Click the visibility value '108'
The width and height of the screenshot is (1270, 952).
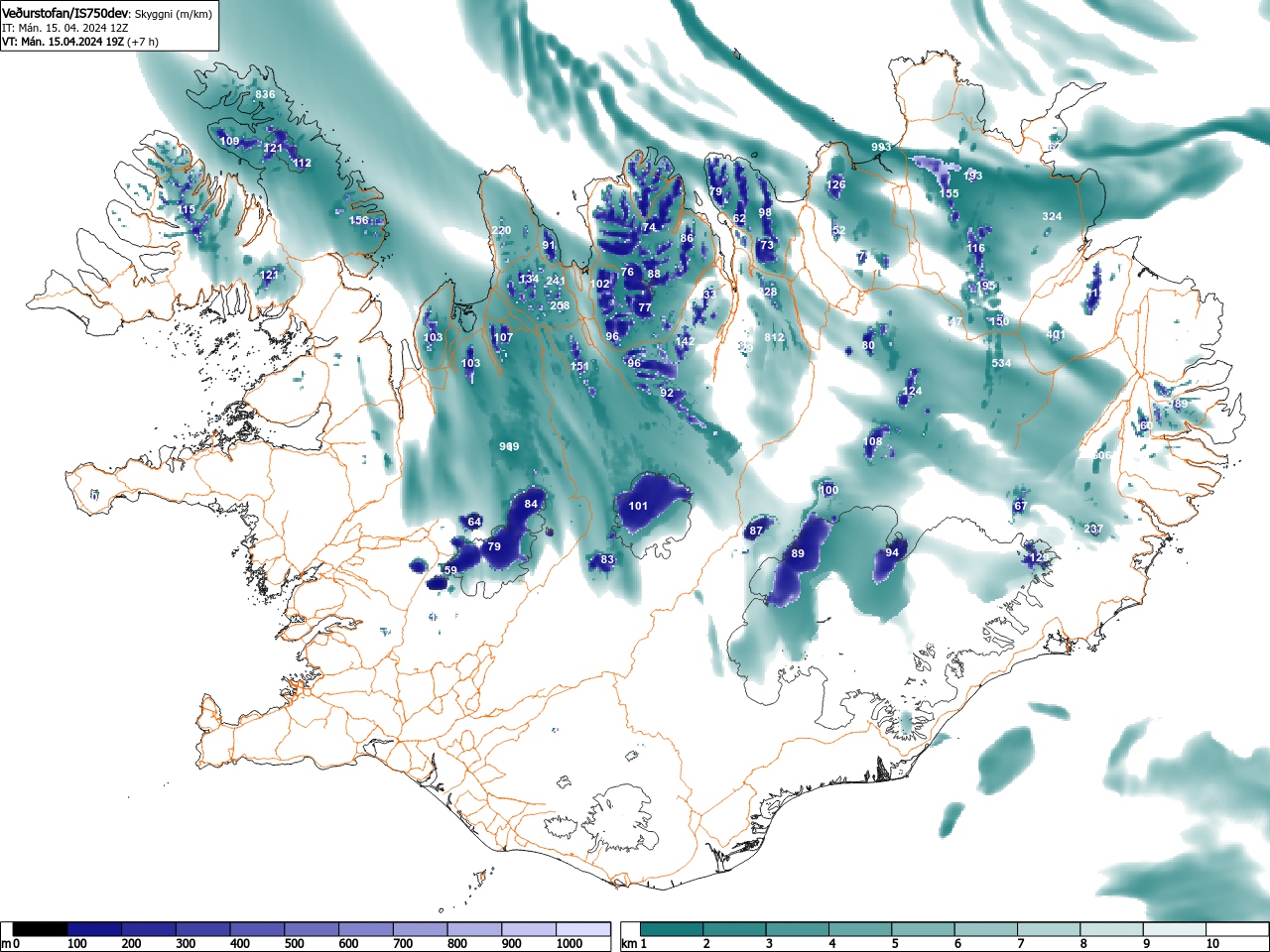point(873,442)
